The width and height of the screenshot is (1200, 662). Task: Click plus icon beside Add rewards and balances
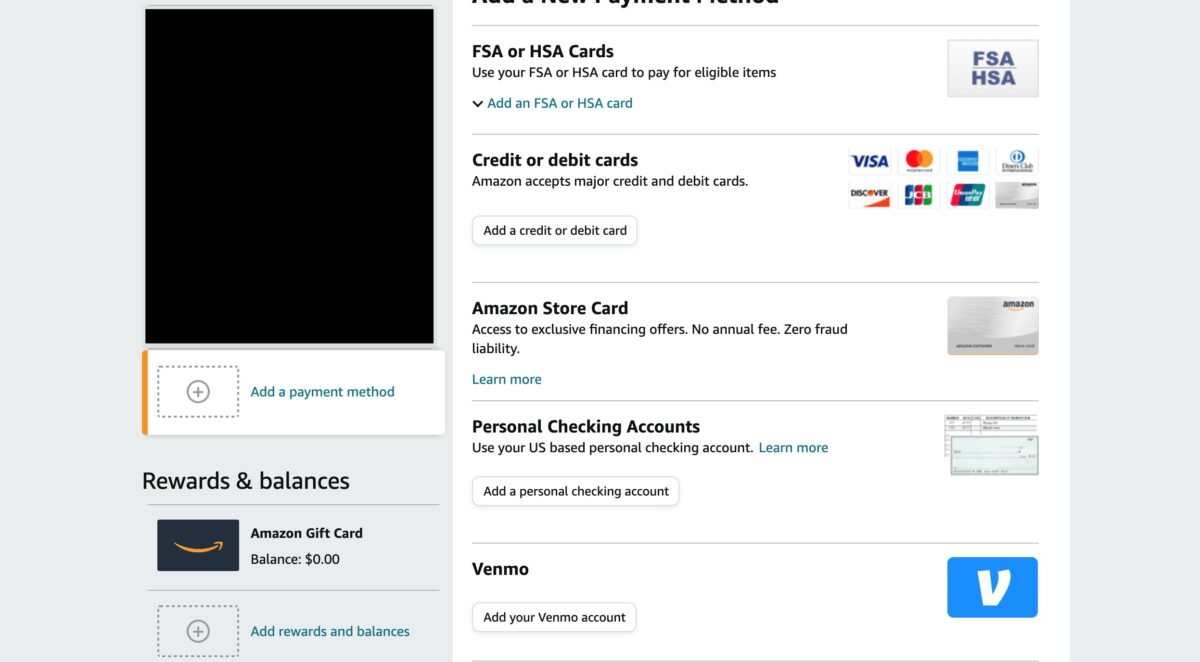198,631
